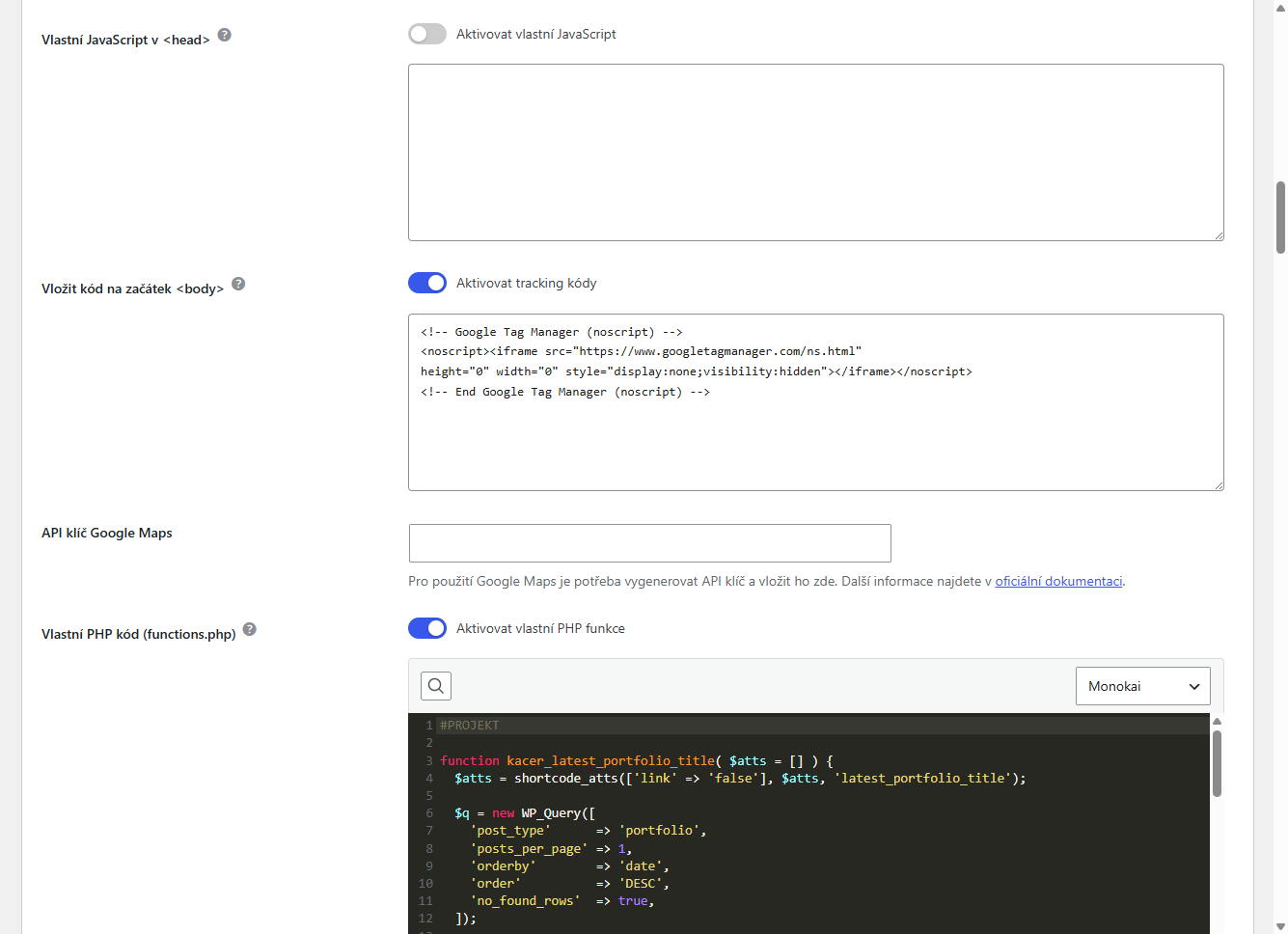
Task: Enable Aktivovat vlastní JavaScript toggle
Action: click(427, 34)
